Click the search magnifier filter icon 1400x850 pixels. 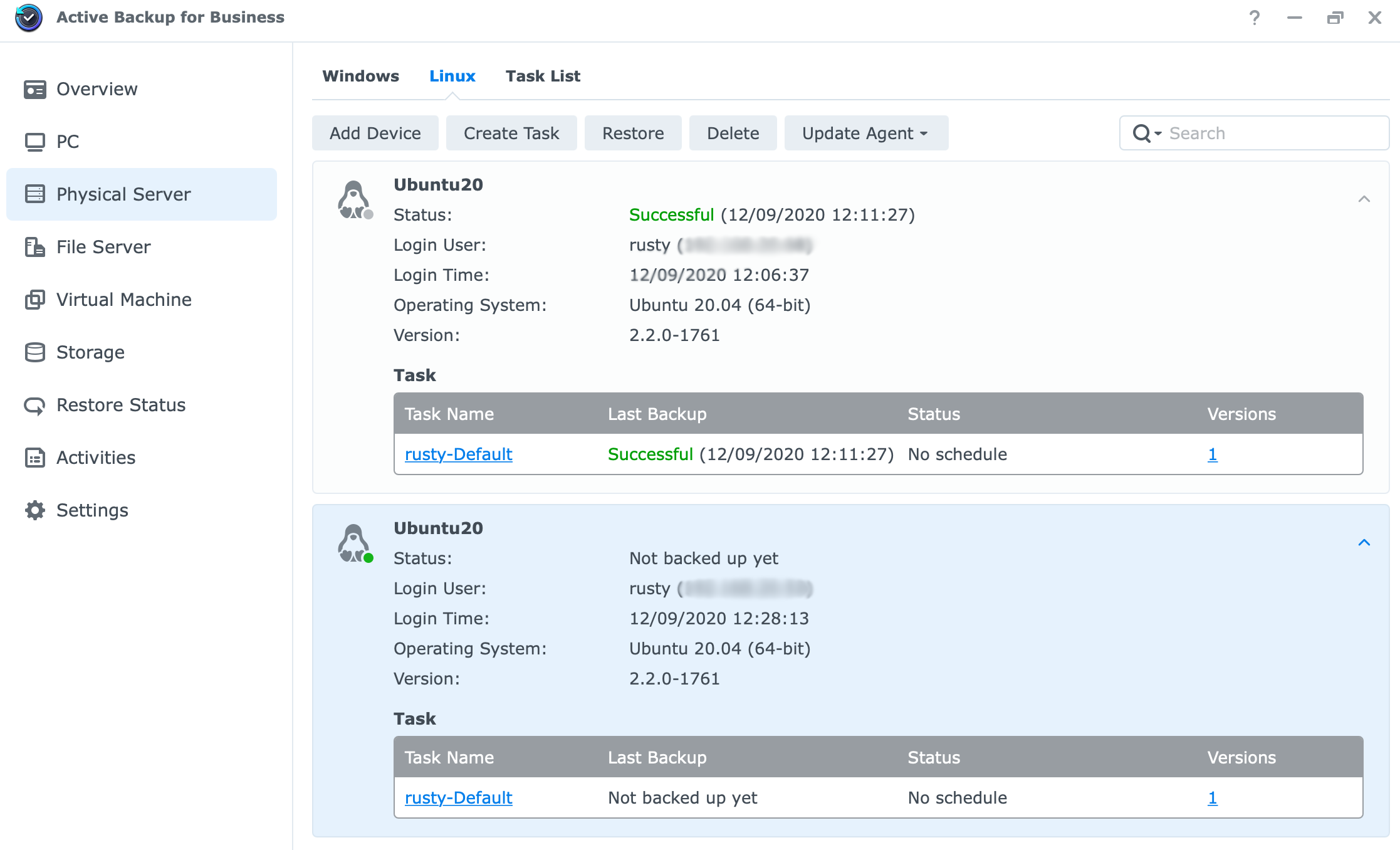click(x=1147, y=134)
